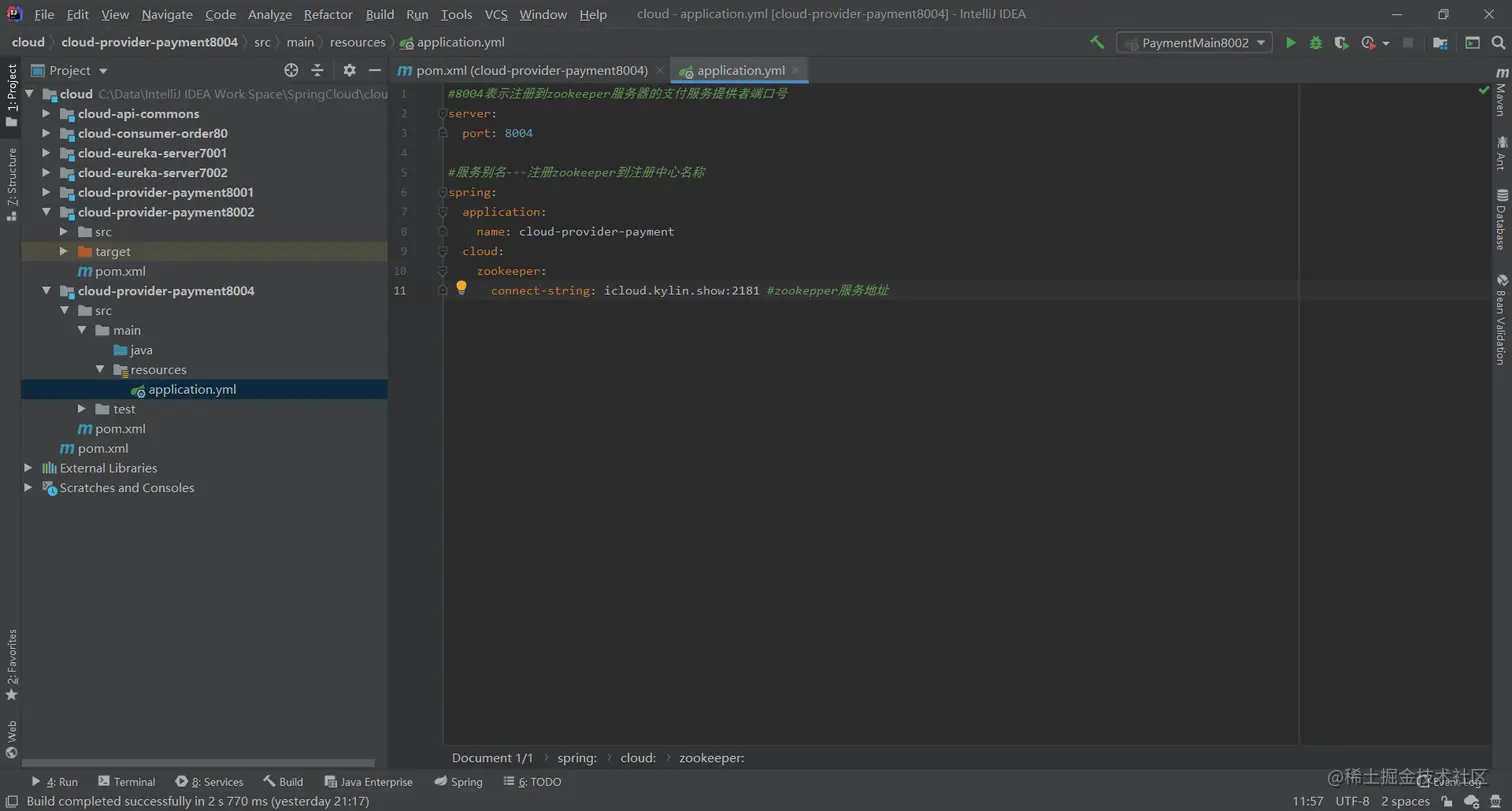
Task: Open Search Everywhere magnifier icon
Action: [1498, 43]
